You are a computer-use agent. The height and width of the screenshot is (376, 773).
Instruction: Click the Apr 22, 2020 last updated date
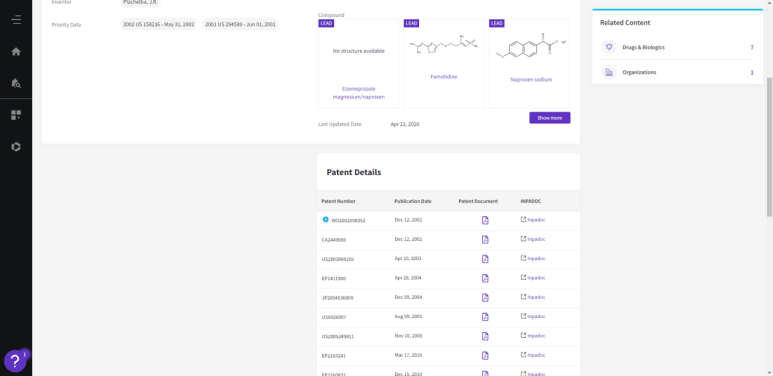[x=405, y=124]
